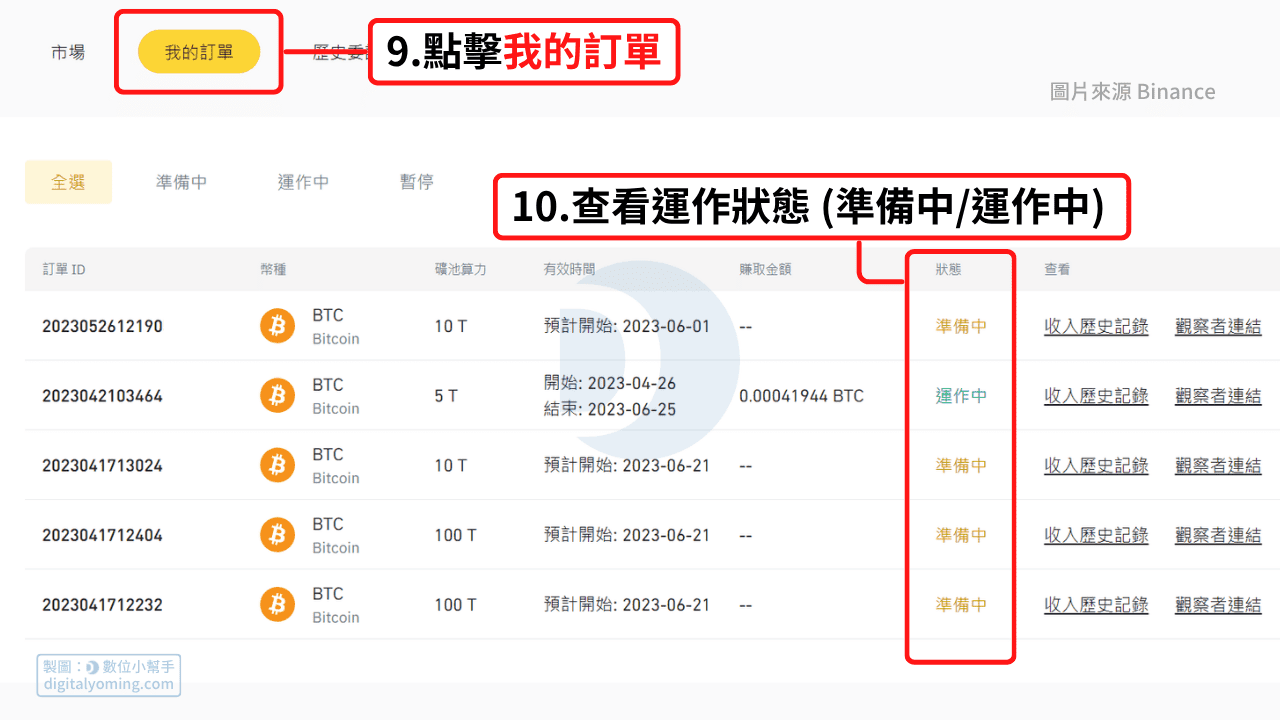This screenshot has width=1280, height=720.
Task: Click Bitcoin icon for order 2023041712404
Action: pyautogui.click(x=277, y=535)
